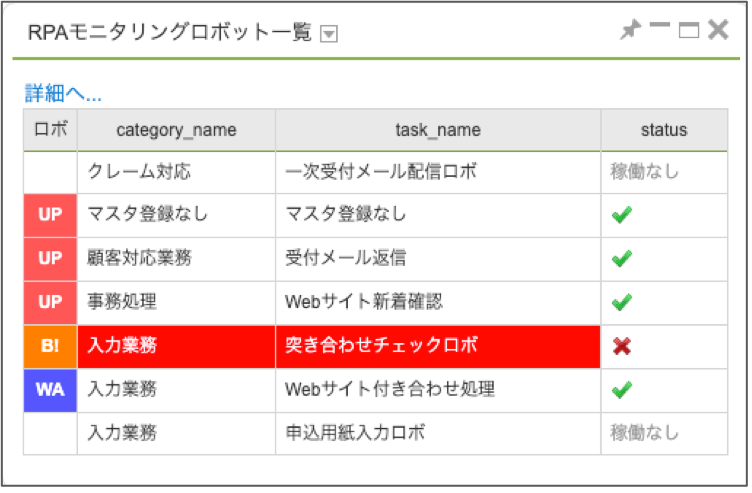Click the green checkmark for マスタ登録なし row

click(x=622, y=214)
